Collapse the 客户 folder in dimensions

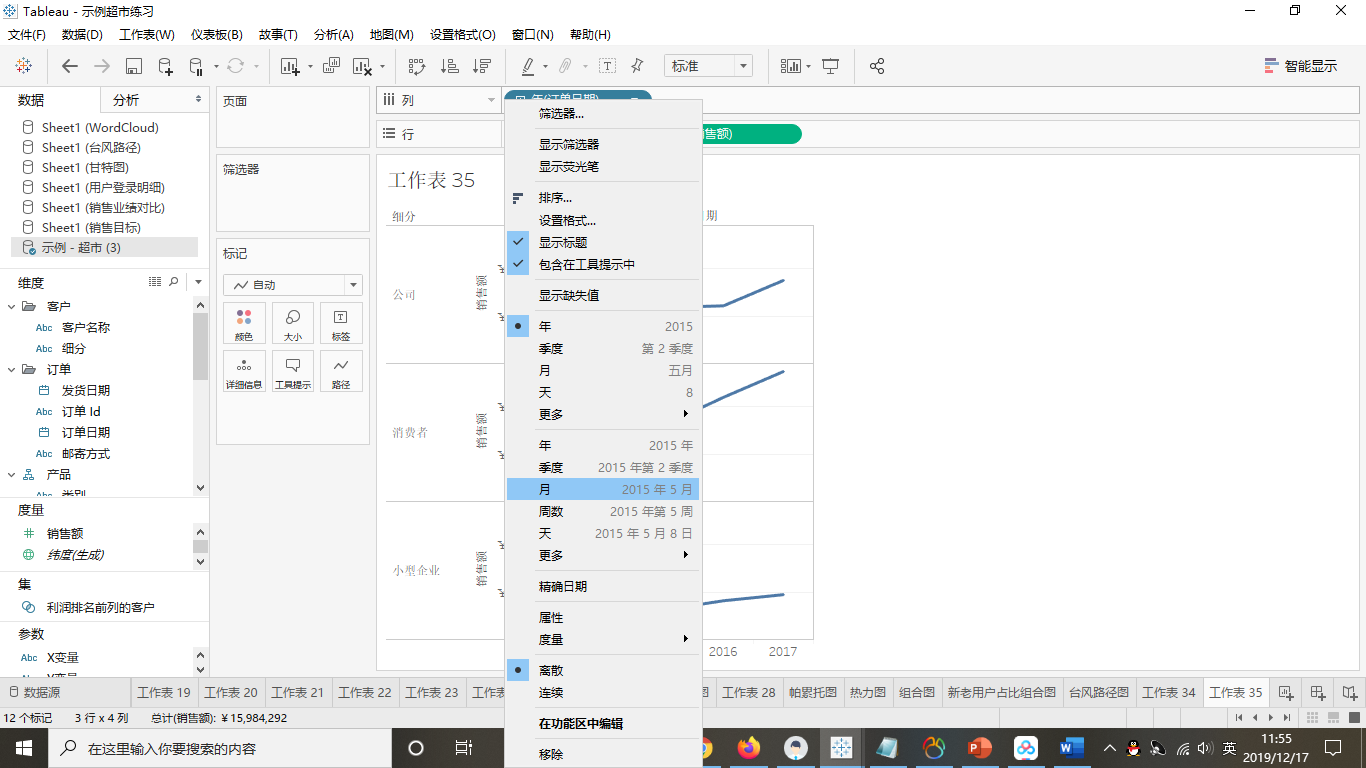click(11, 306)
